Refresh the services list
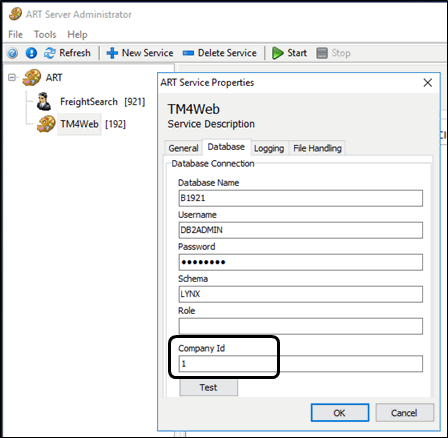 (x=67, y=53)
